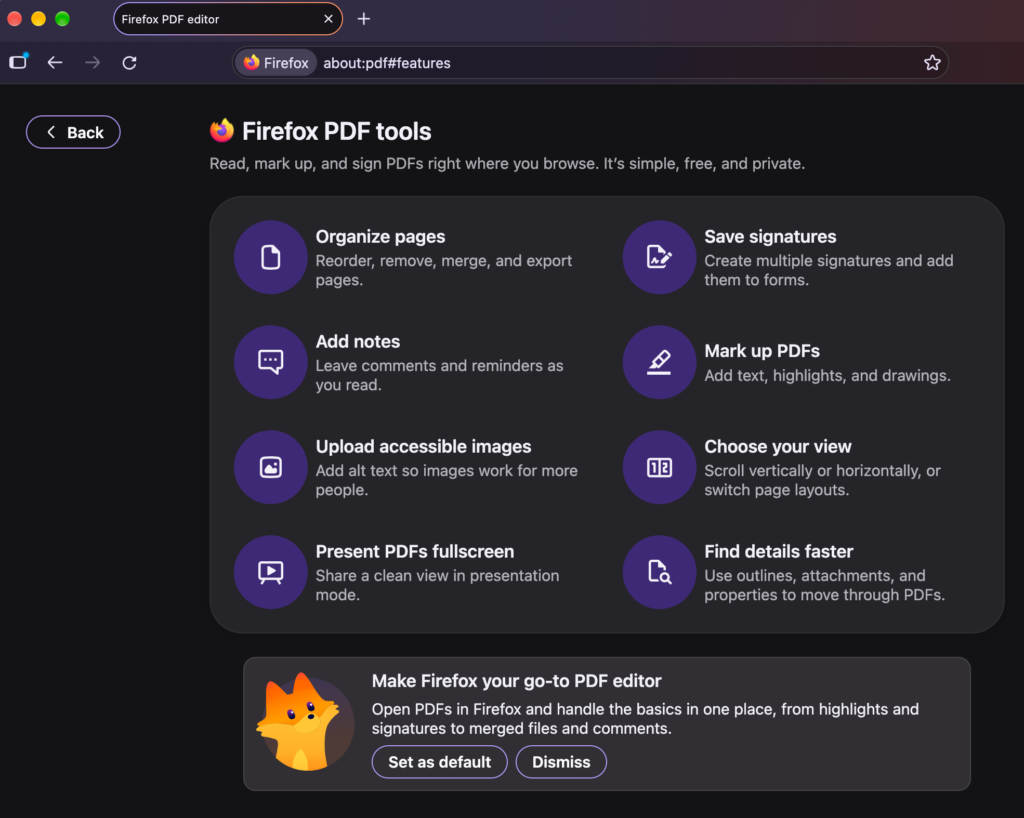Viewport: 1024px width, 818px height.
Task: Click the yellow minimize window button
Action: point(39,19)
